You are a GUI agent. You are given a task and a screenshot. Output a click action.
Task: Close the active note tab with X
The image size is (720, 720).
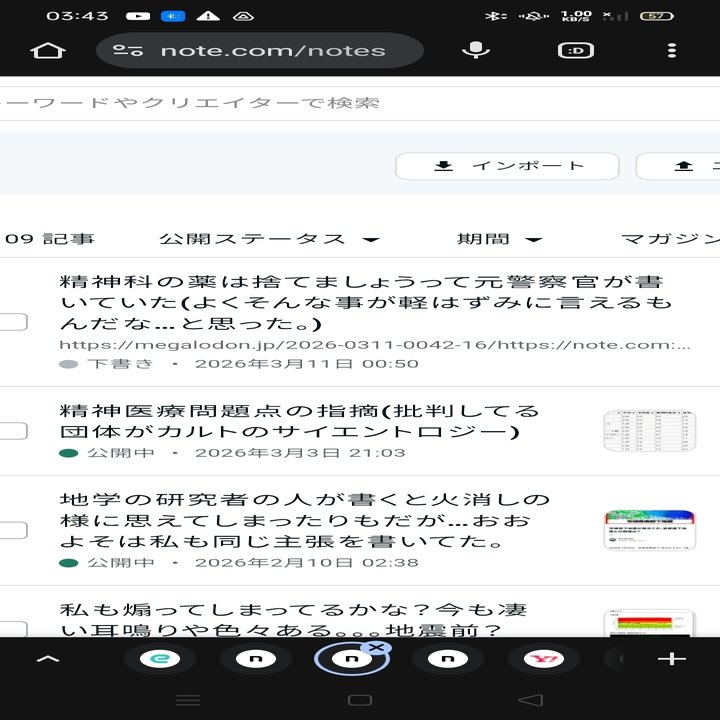377,647
